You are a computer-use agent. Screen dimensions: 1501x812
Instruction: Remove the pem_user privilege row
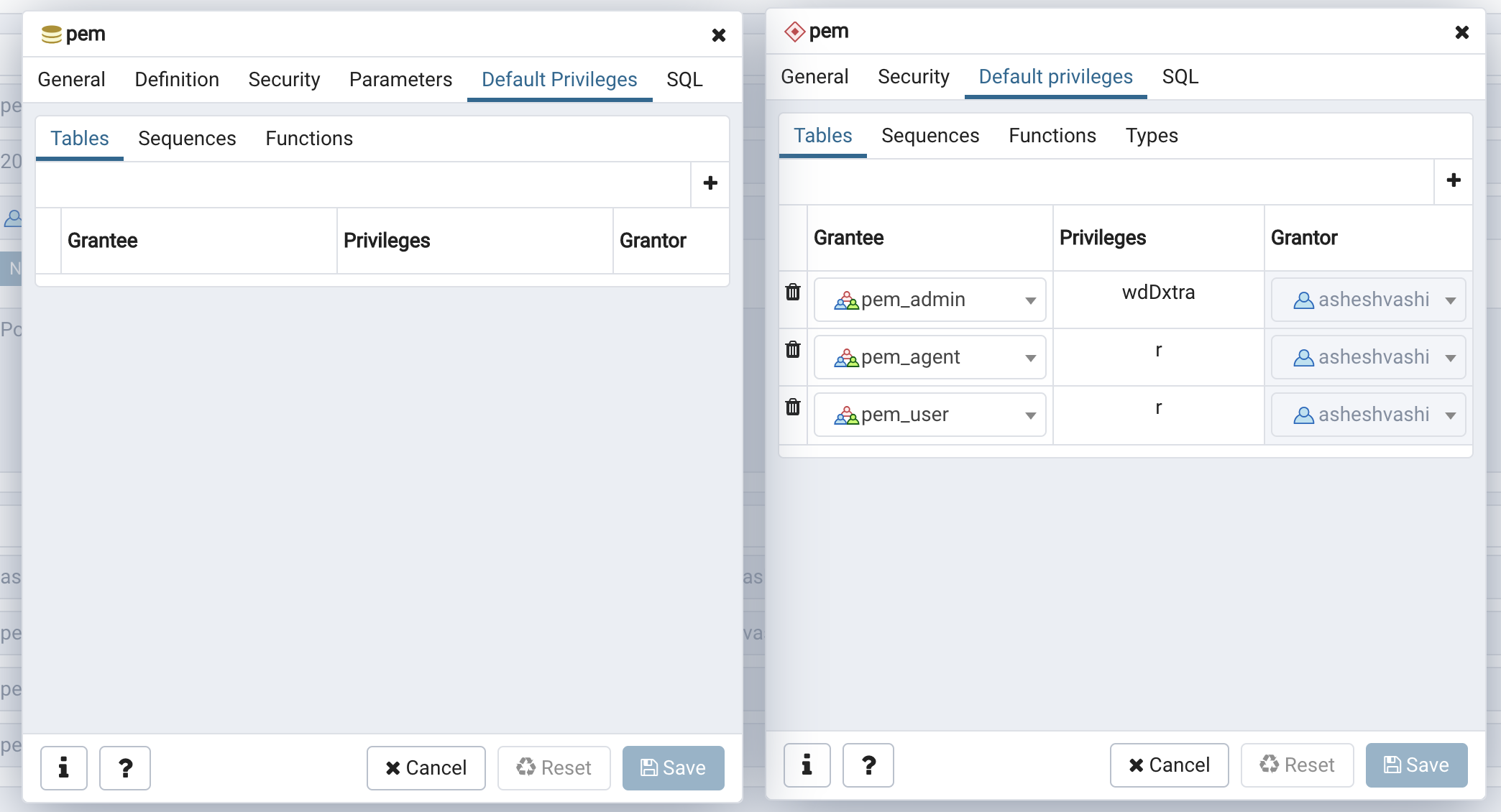coord(793,407)
